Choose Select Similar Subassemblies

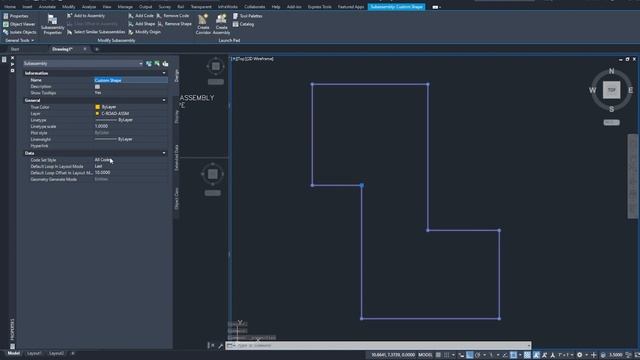[x=96, y=32]
